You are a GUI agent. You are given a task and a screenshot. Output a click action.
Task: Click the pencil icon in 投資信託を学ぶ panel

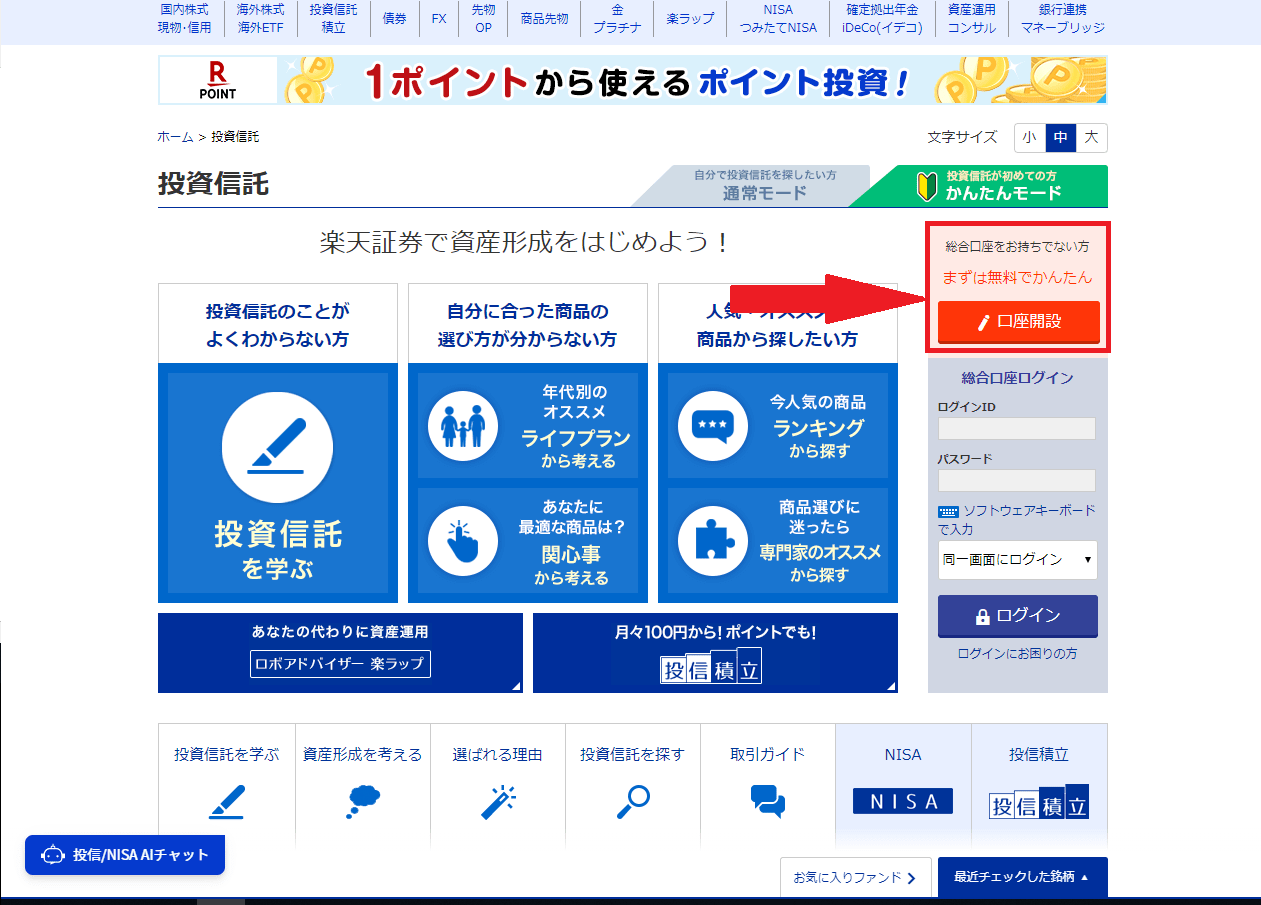277,446
